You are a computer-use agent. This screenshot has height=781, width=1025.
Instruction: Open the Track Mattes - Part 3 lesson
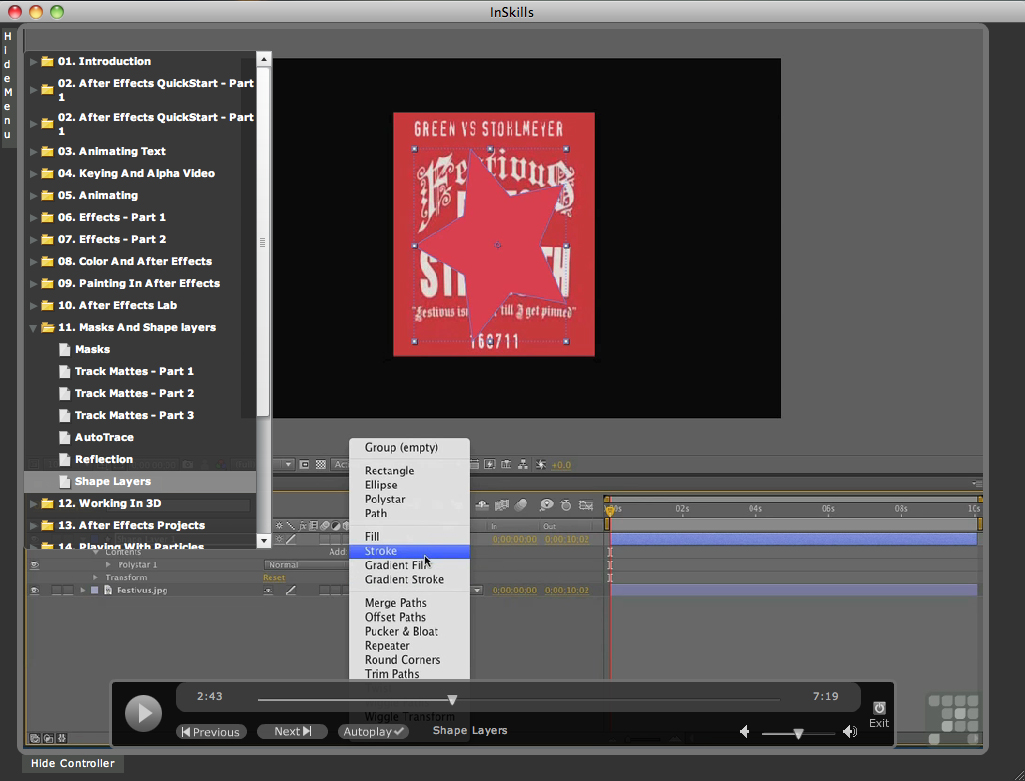(134, 416)
